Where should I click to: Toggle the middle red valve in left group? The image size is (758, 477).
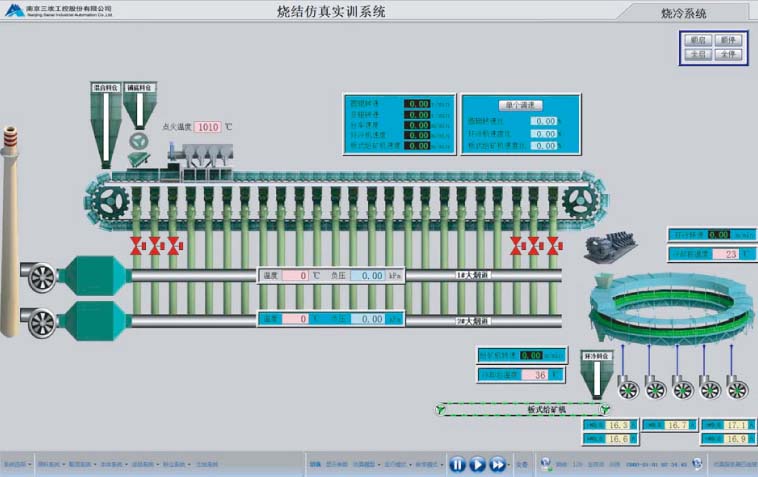(x=155, y=245)
